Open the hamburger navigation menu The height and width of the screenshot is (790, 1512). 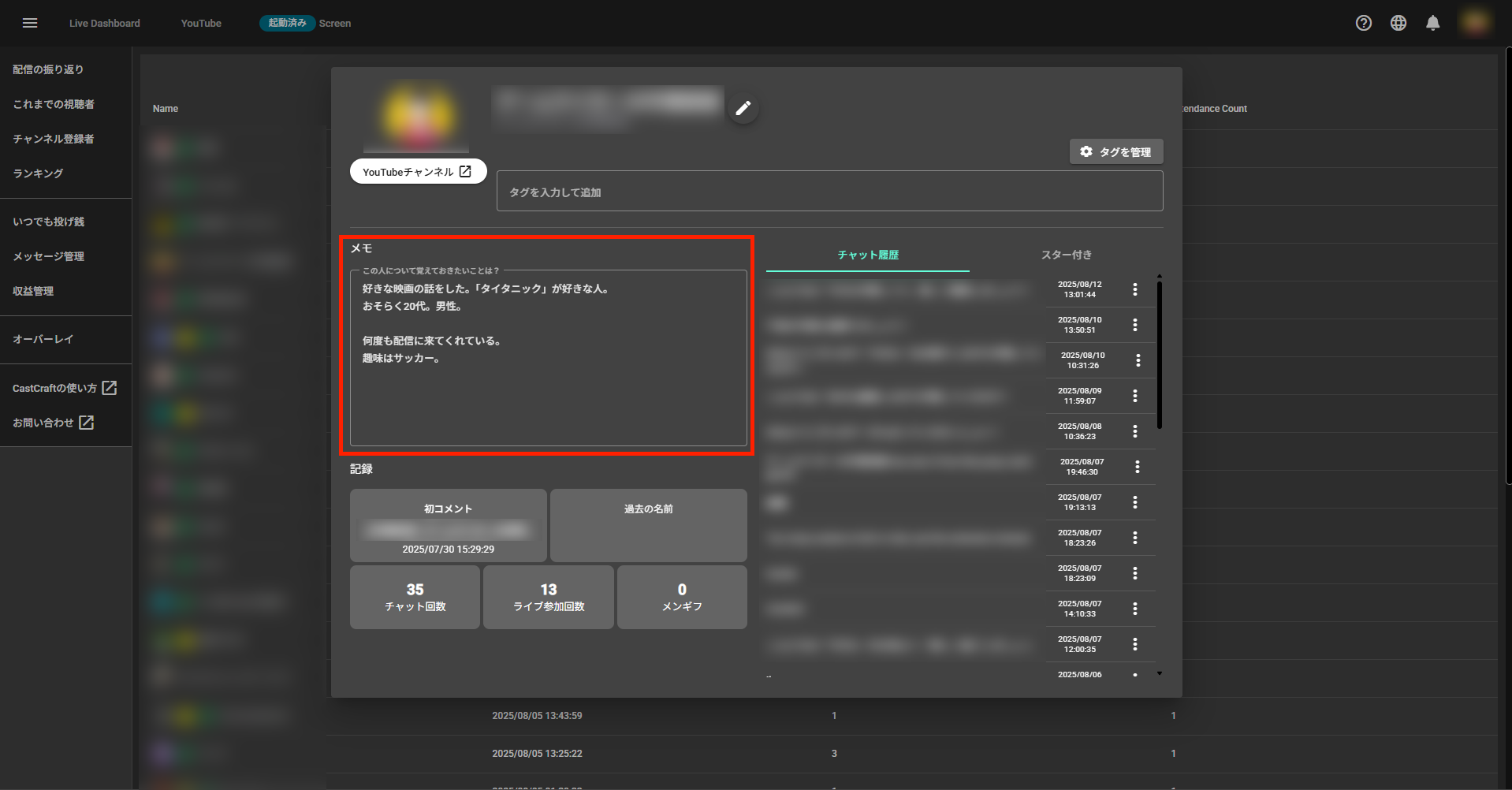click(x=30, y=23)
